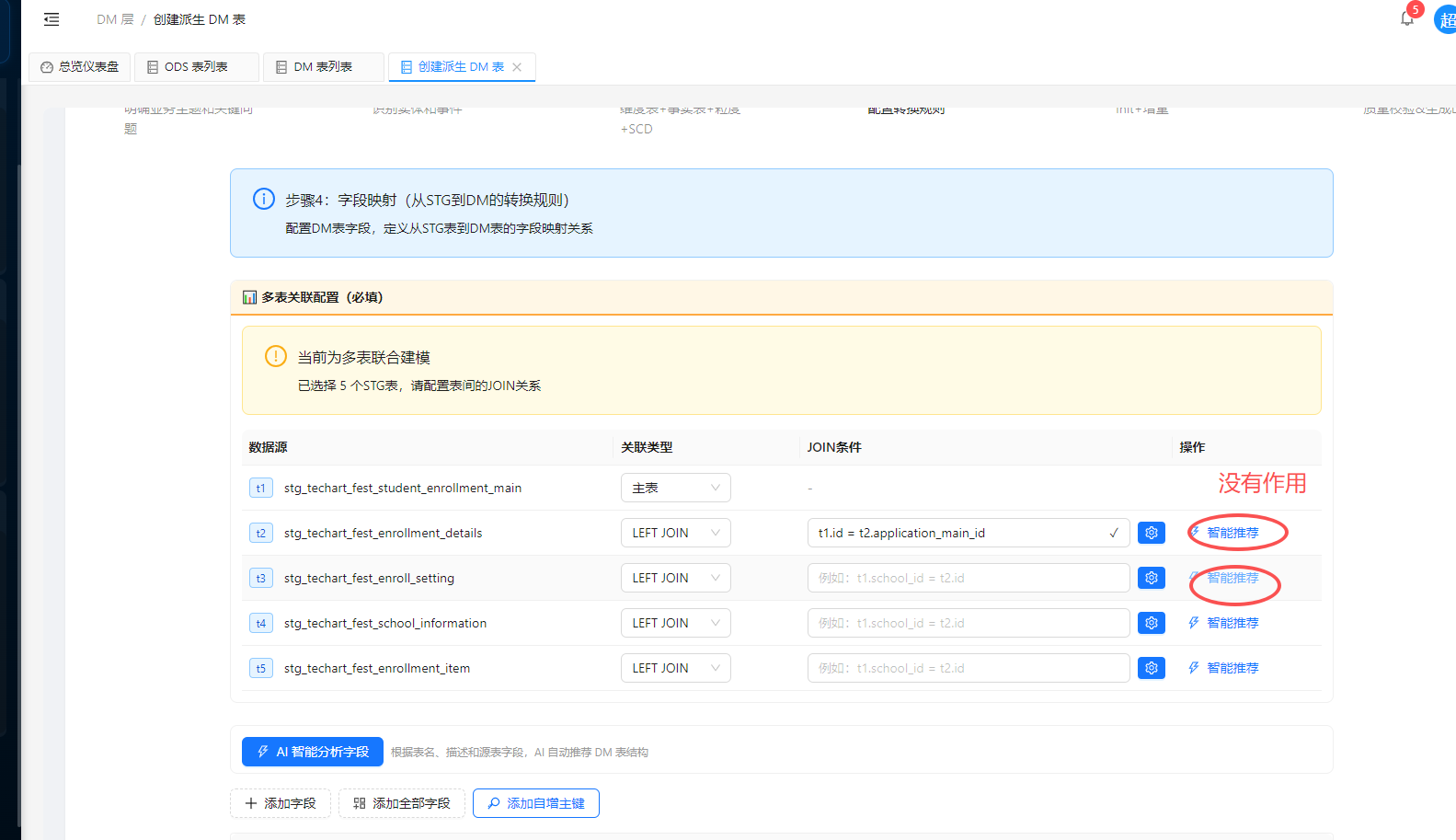1456x840 pixels.
Task: Open 关联类型 dropdown for t1 主表 row
Action: [x=675, y=488]
